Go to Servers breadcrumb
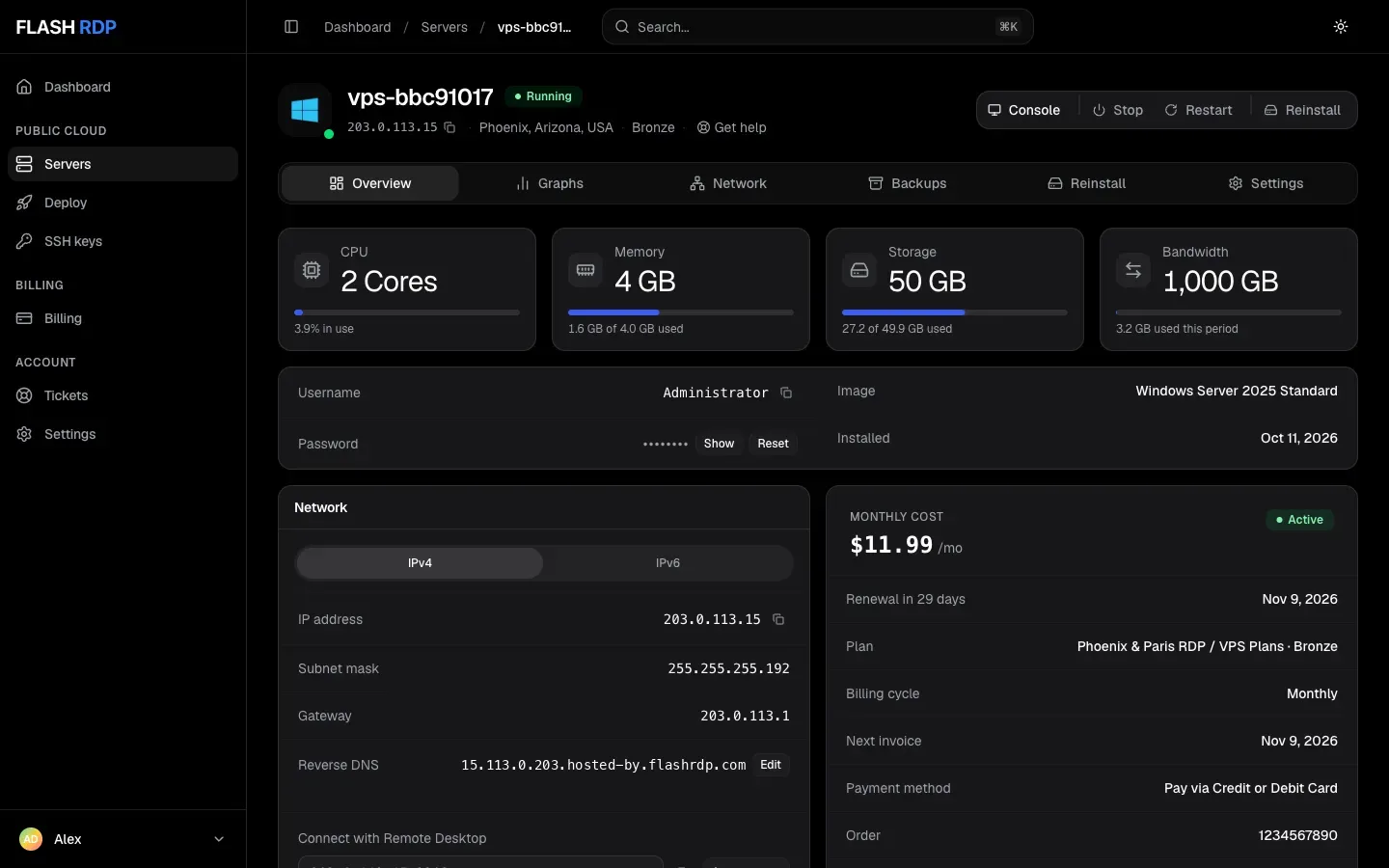The height and width of the screenshot is (868, 1389). [x=444, y=27]
